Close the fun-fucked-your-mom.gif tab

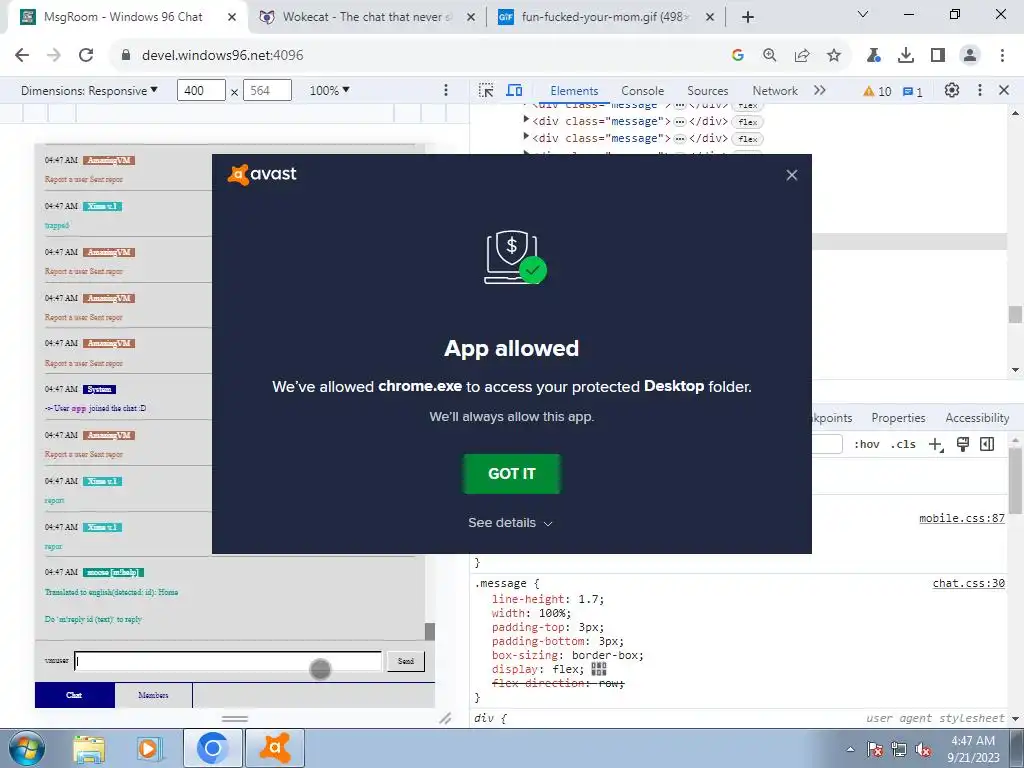click(x=711, y=17)
